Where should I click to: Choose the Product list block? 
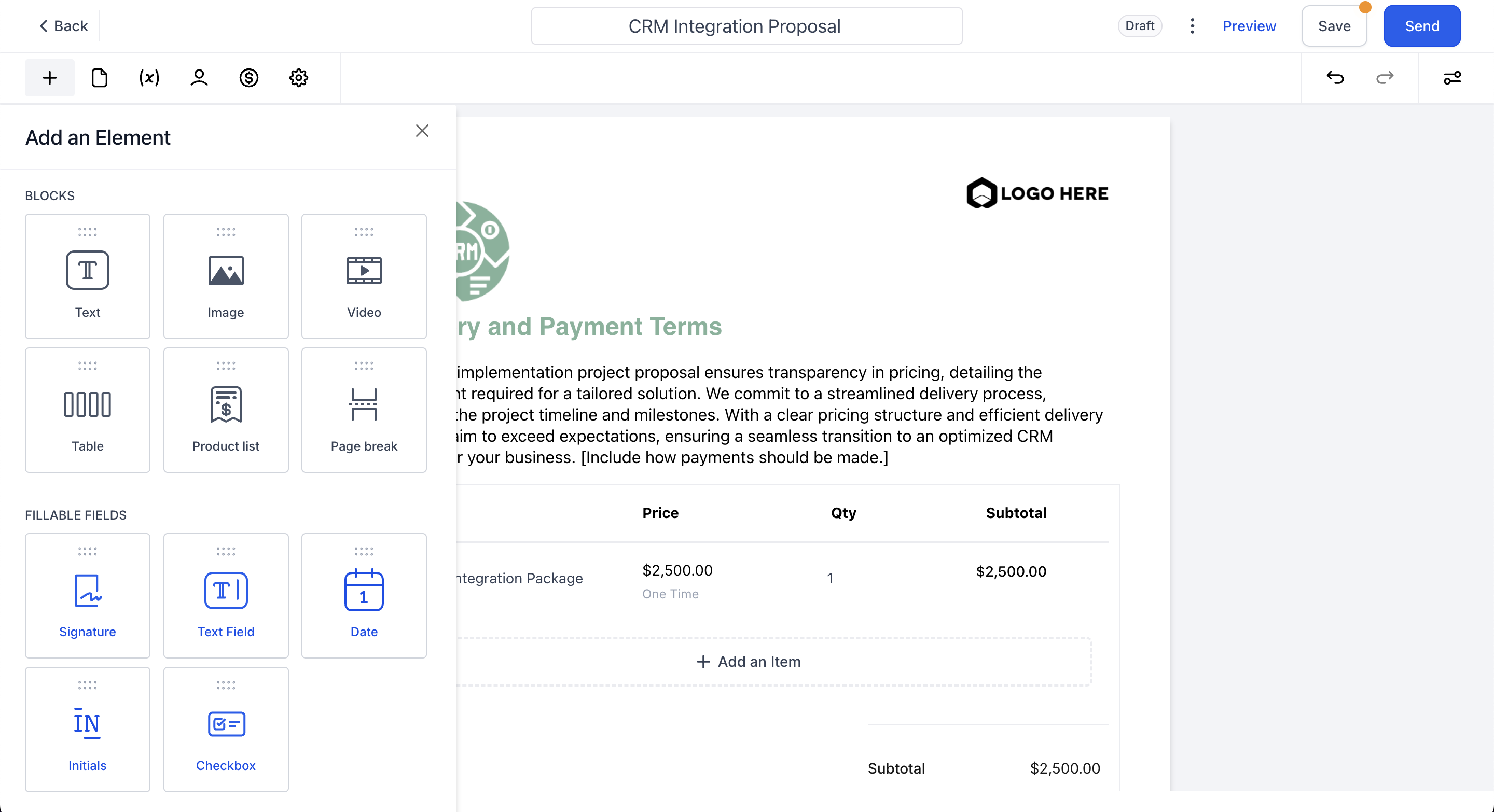click(x=226, y=410)
